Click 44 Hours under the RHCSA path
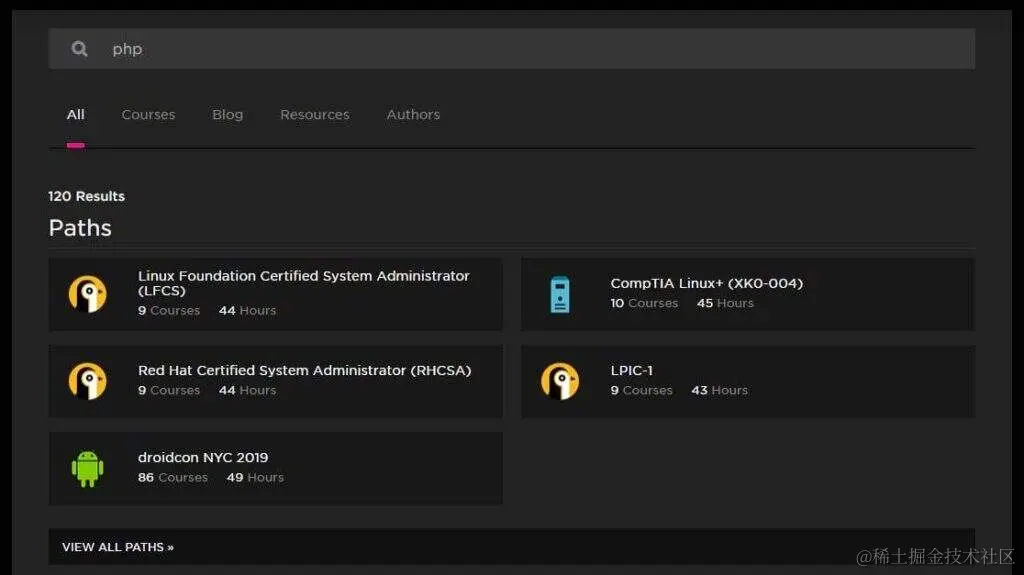The width and height of the screenshot is (1024, 575). [248, 390]
